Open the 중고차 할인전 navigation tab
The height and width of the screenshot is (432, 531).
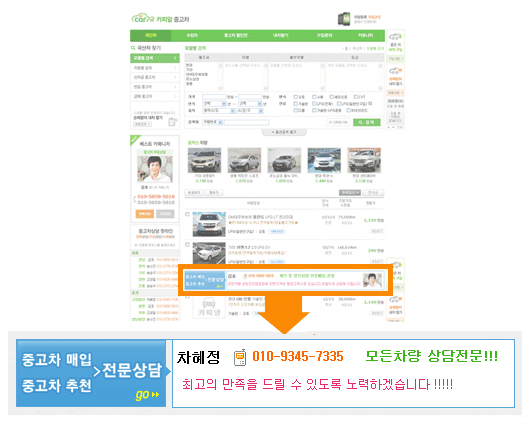236,35
